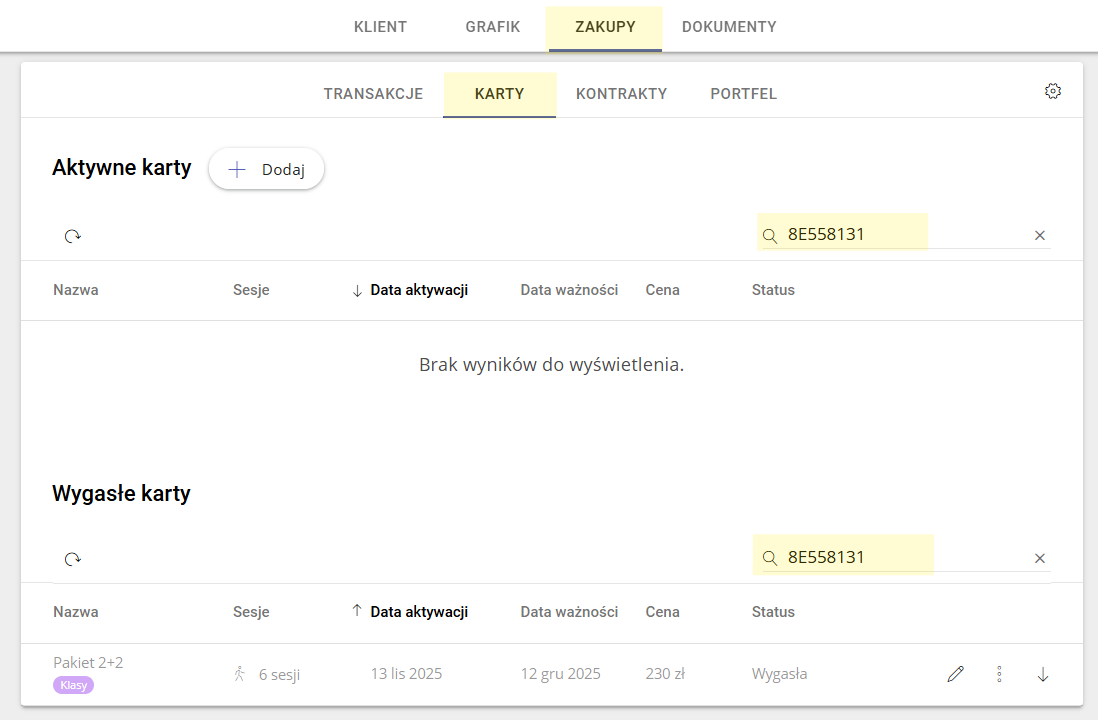
Task: Click the search icon in Wygasłe karty
Action: pos(770,558)
